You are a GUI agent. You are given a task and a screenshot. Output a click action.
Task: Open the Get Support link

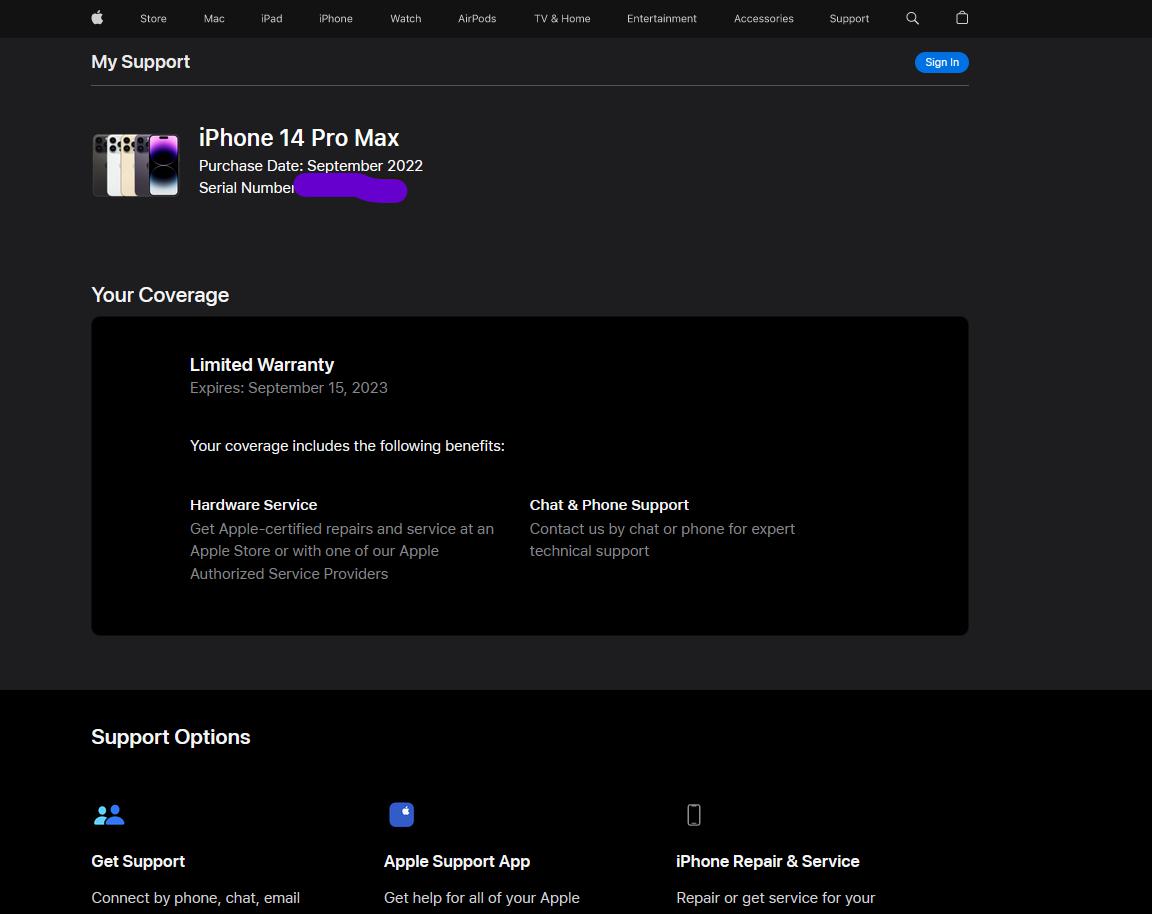coord(138,861)
